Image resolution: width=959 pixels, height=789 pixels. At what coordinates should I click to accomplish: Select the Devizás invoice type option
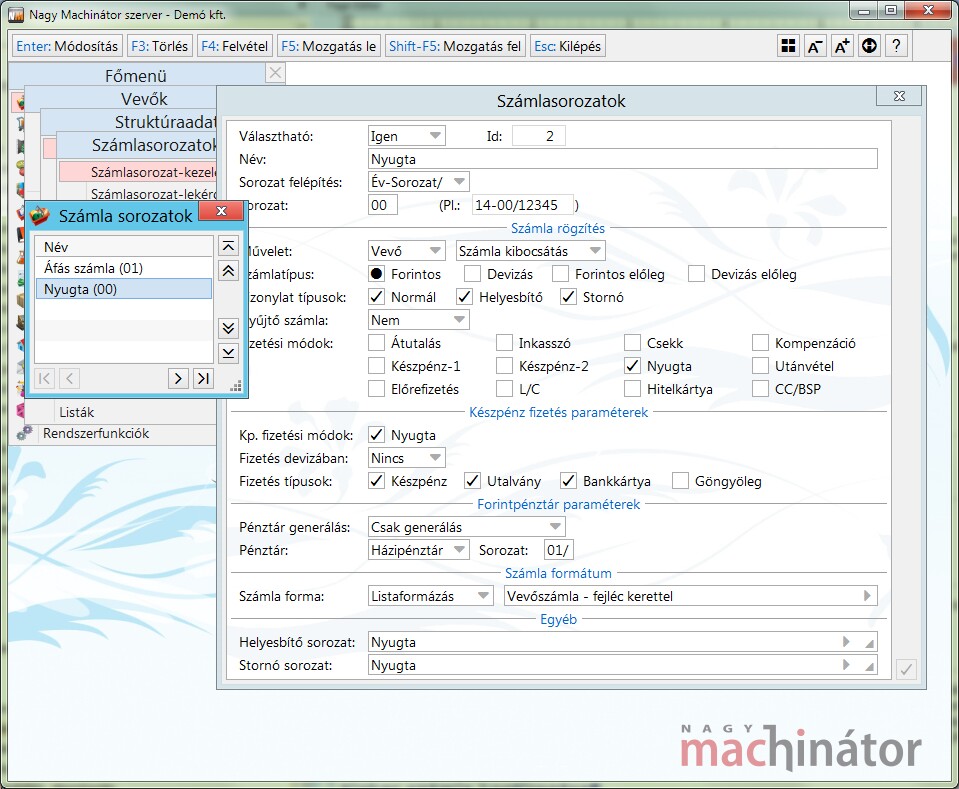473,274
